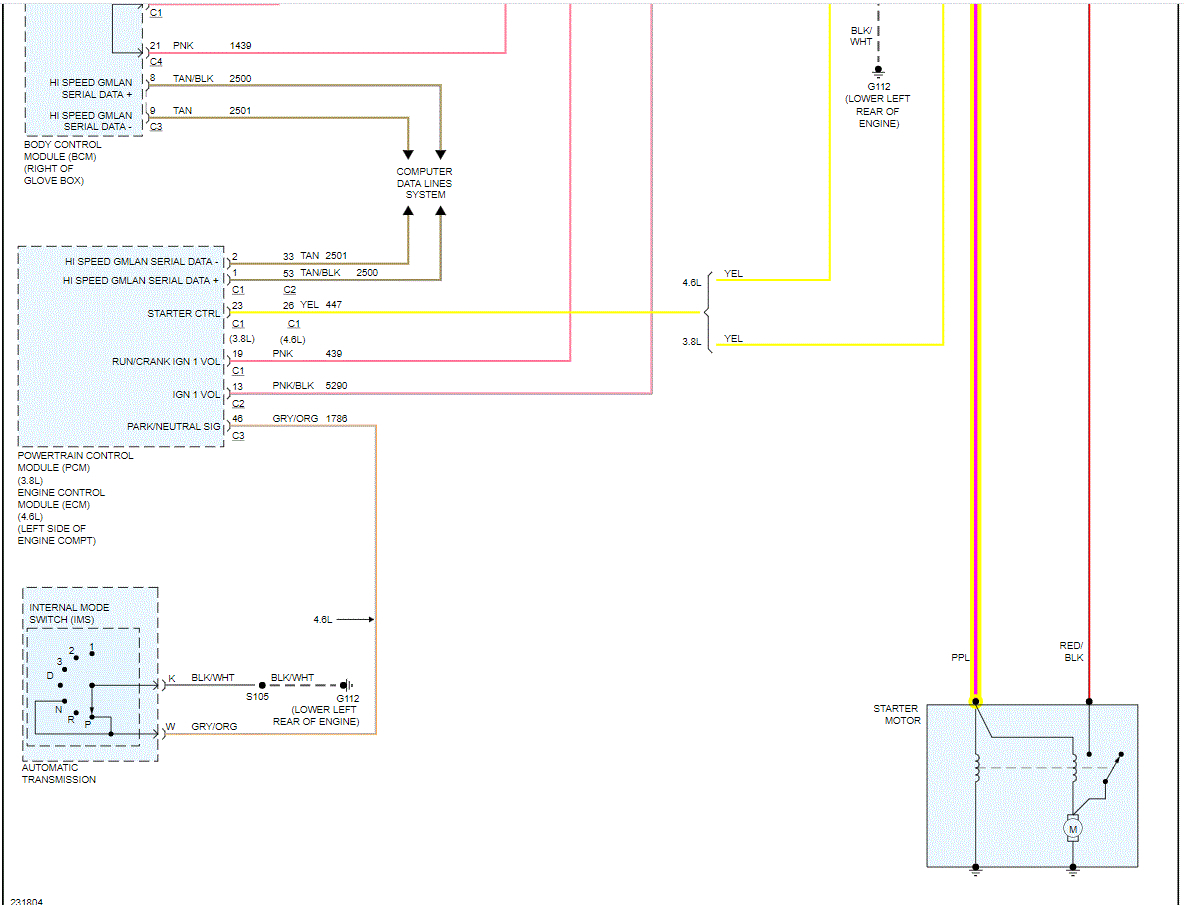Click the PNK 1439 circuit label

click(x=211, y=45)
